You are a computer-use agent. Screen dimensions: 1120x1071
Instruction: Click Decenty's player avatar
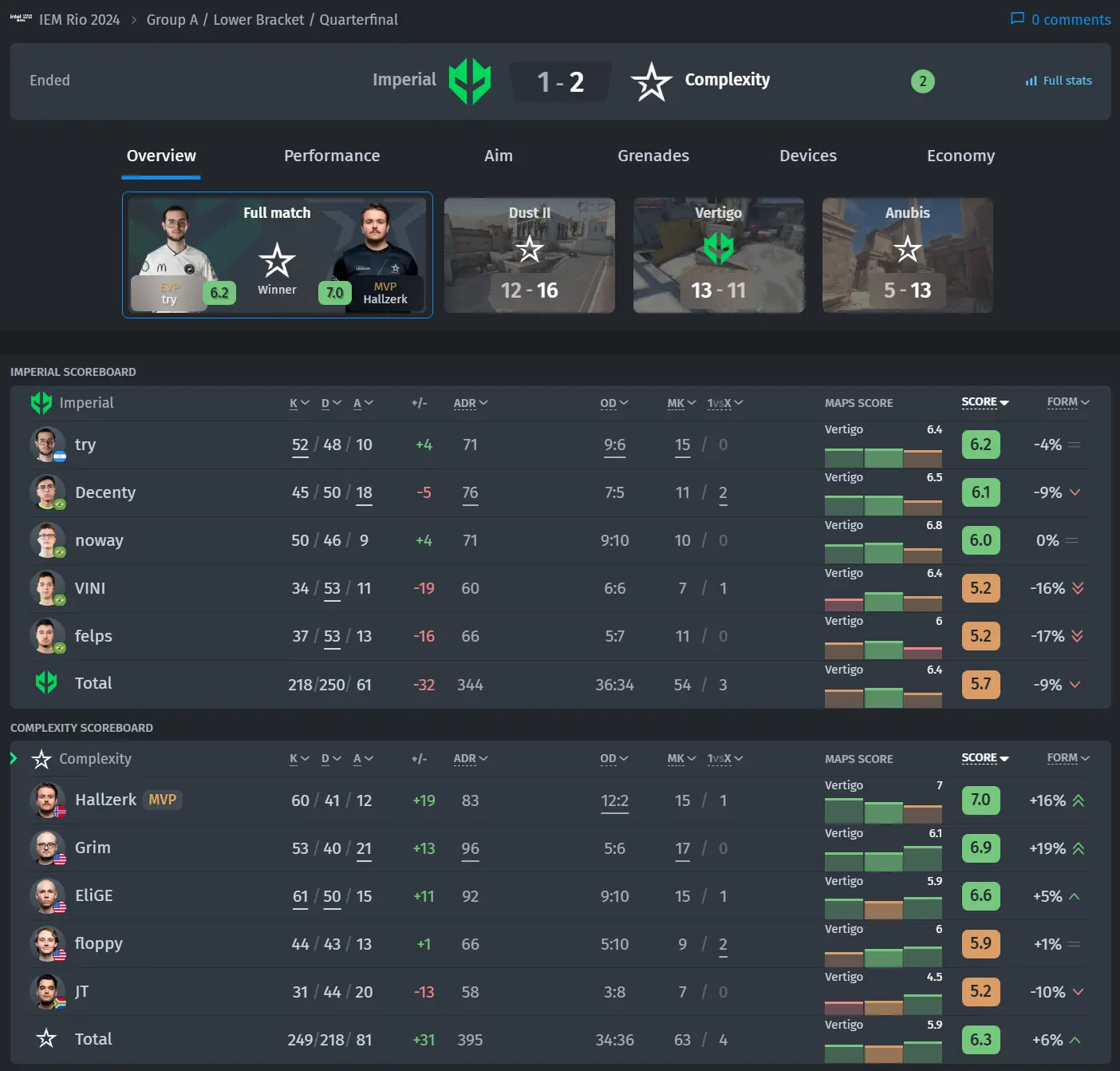tap(47, 492)
